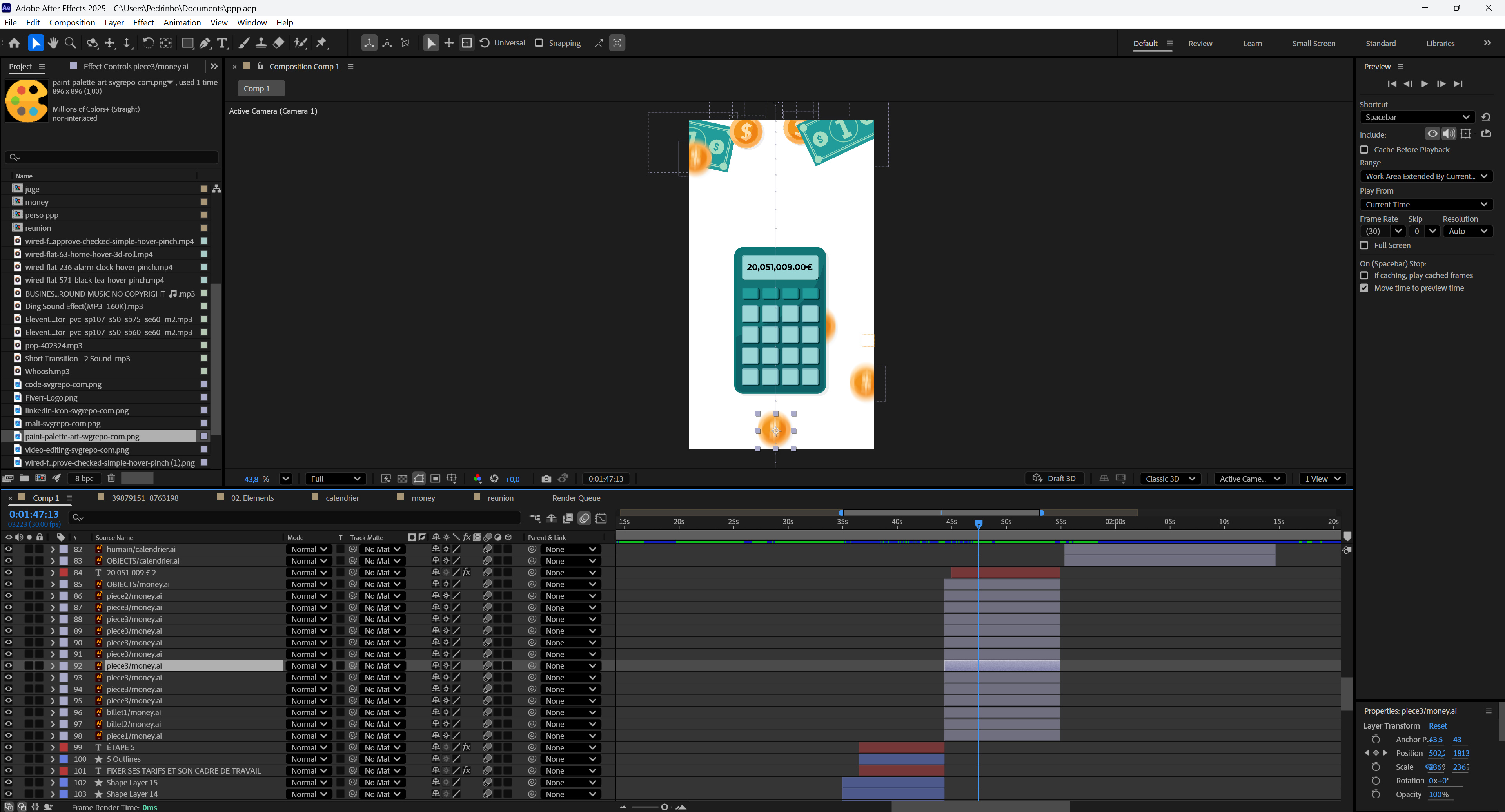Take a snapshot with camera icon
This screenshot has width=1505, height=812.
pyautogui.click(x=546, y=478)
